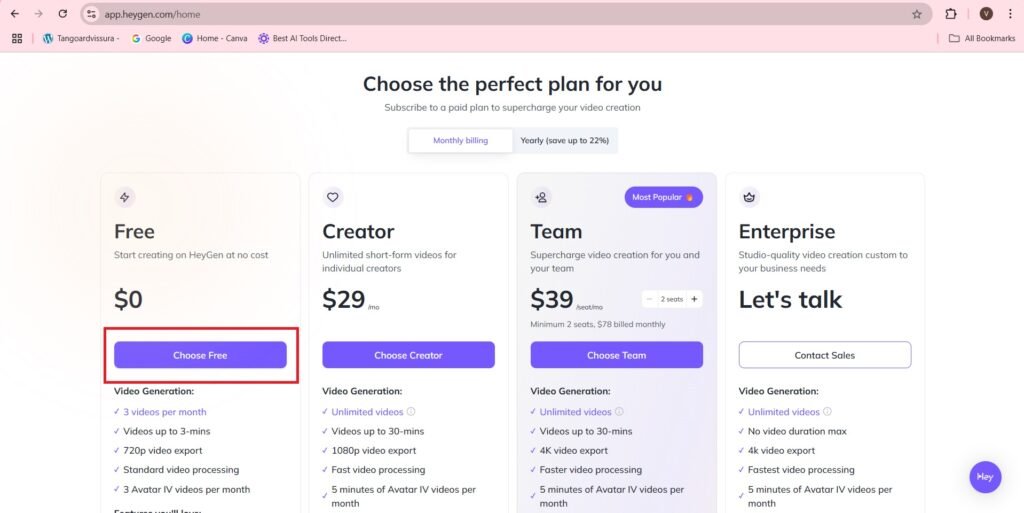This screenshot has width=1024, height=513.
Task: Click the add-person icon above Team
Action: pos(541,197)
